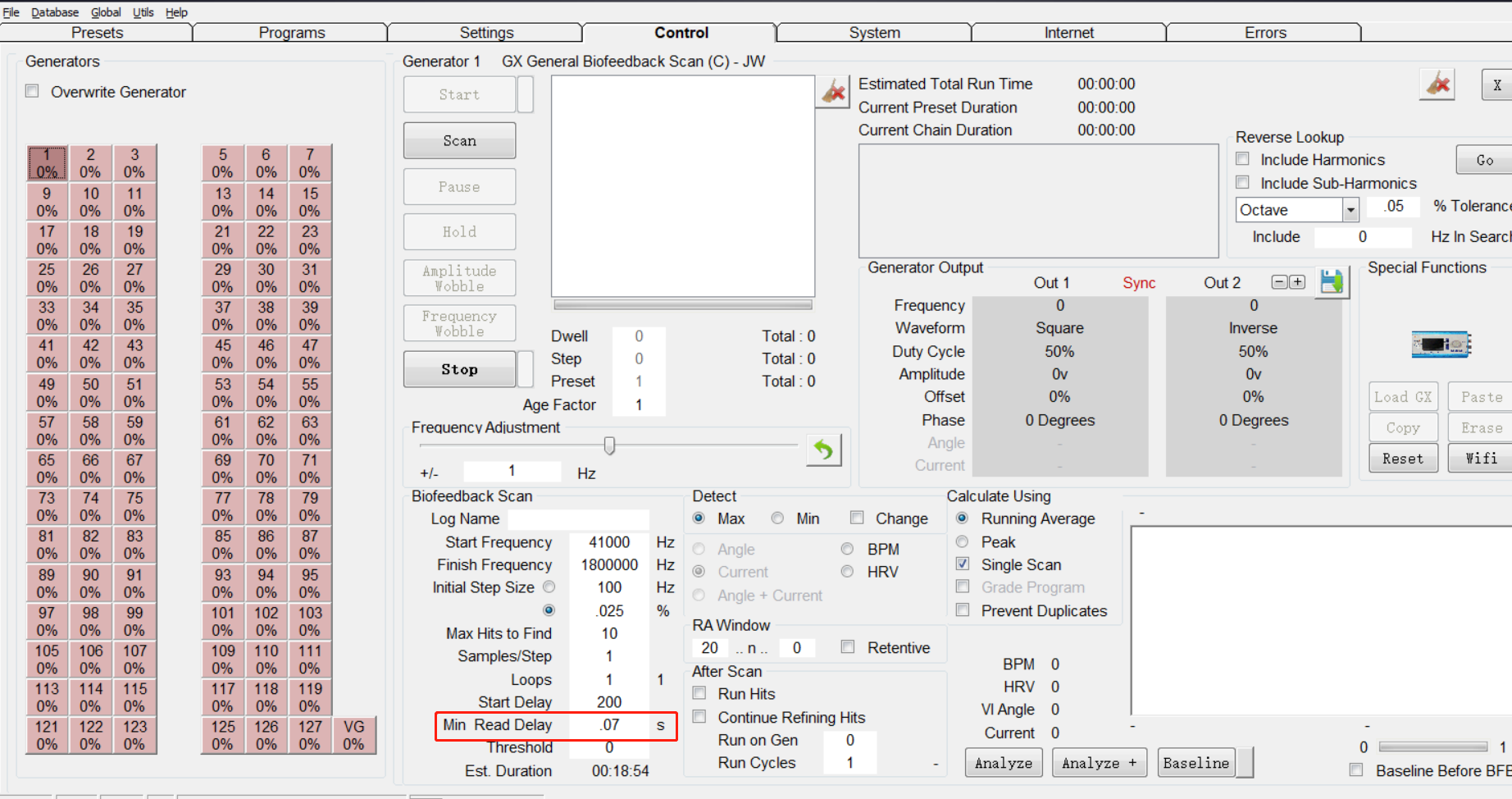This screenshot has height=799, width=1512.
Task: Open the Database menu
Action: [55, 12]
